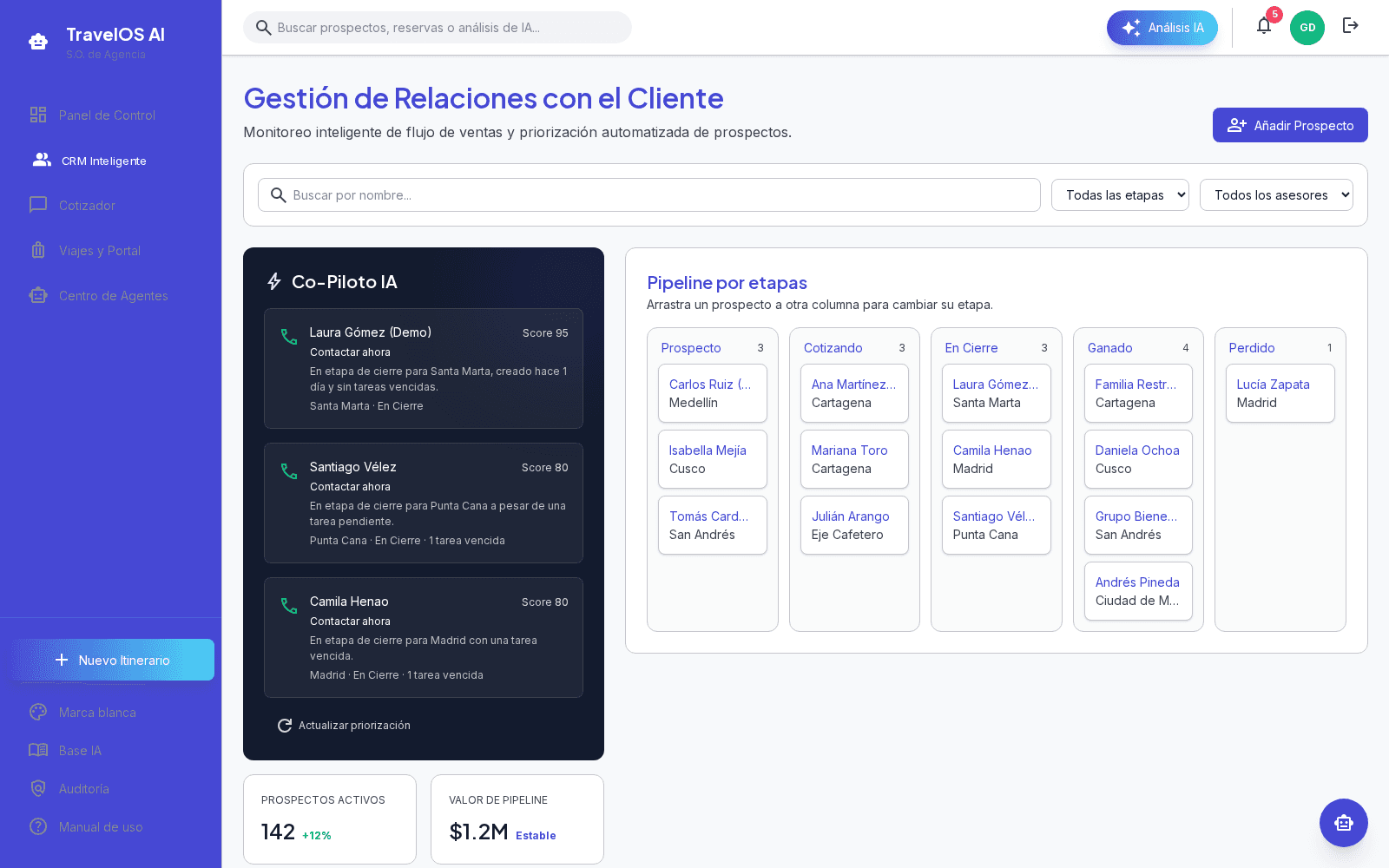Open Mariana Toro Cartagena card

pyautogui.click(x=854, y=459)
